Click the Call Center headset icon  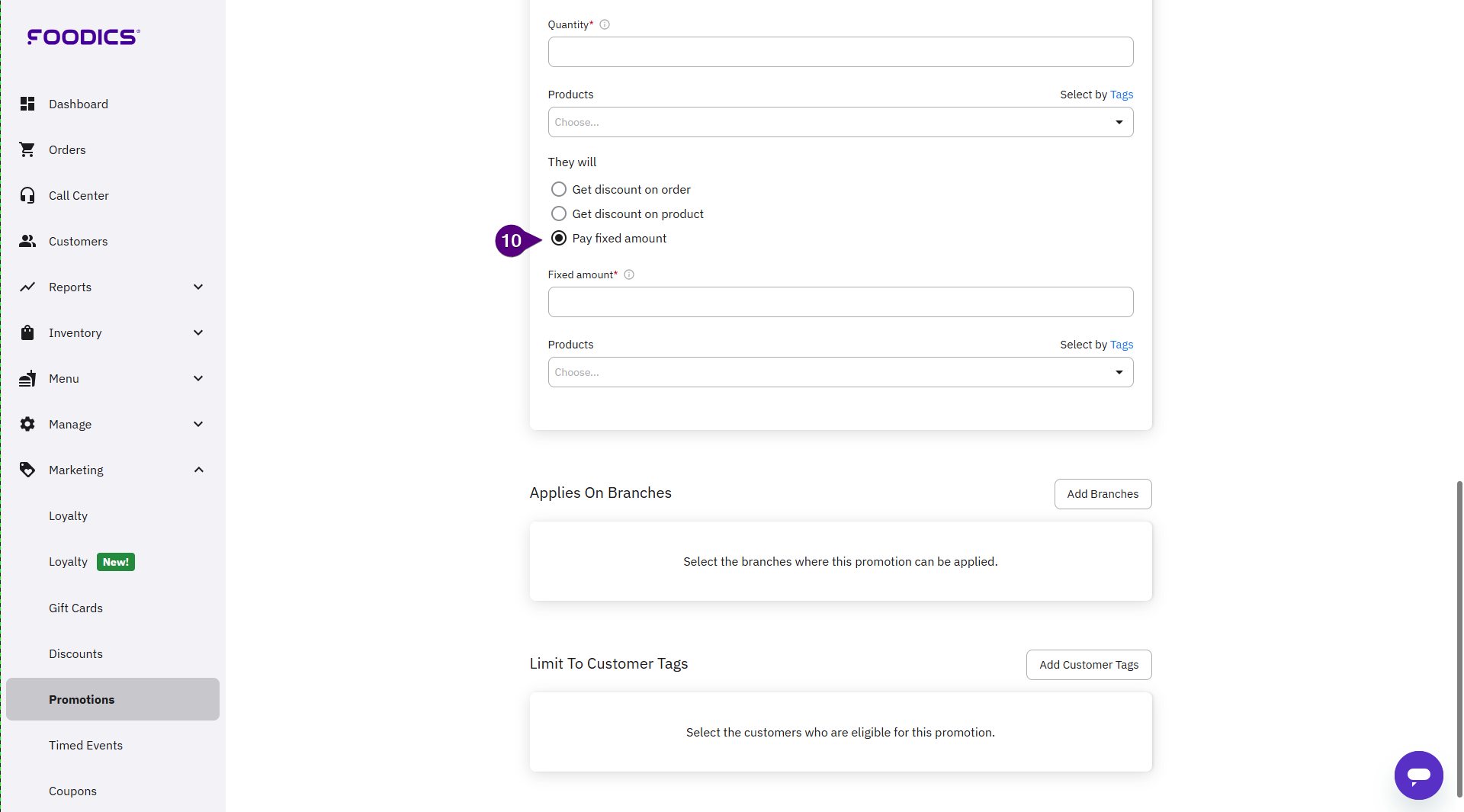tap(27, 195)
